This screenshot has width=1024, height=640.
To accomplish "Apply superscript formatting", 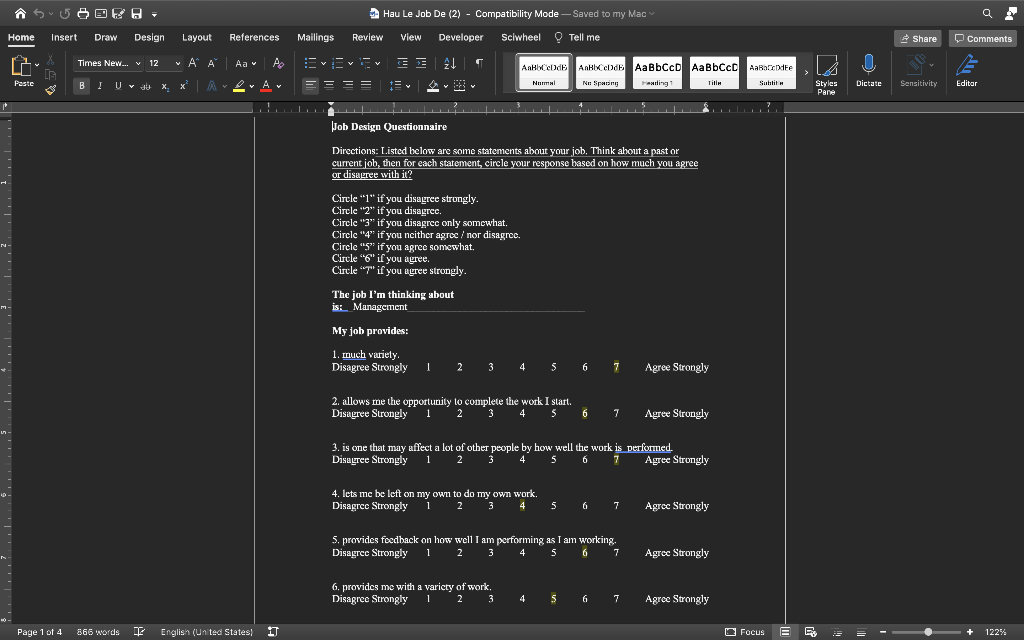I will 184,86.
